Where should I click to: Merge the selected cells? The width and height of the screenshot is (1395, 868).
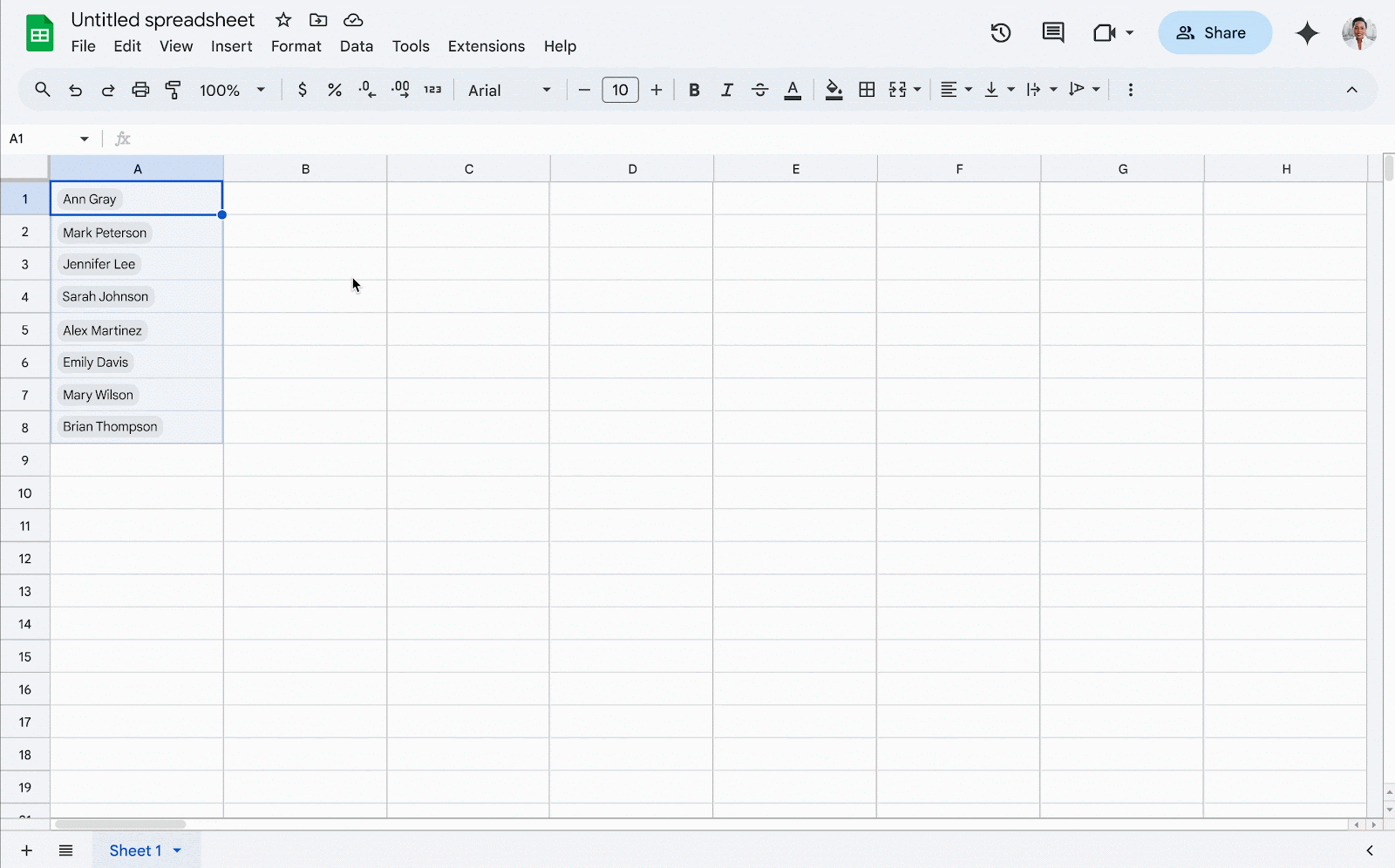tap(897, 90)
